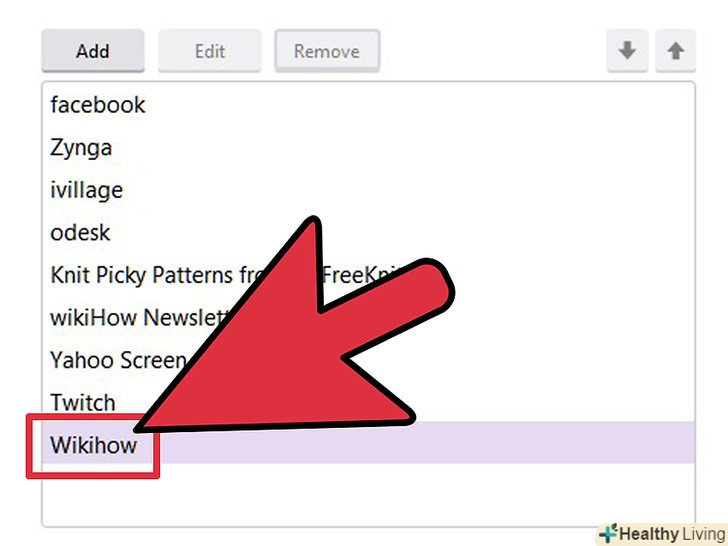The image size is (728, 546).
Task: Click the purple highlighted row's blank right side
Action: click(x=427, y=442)
